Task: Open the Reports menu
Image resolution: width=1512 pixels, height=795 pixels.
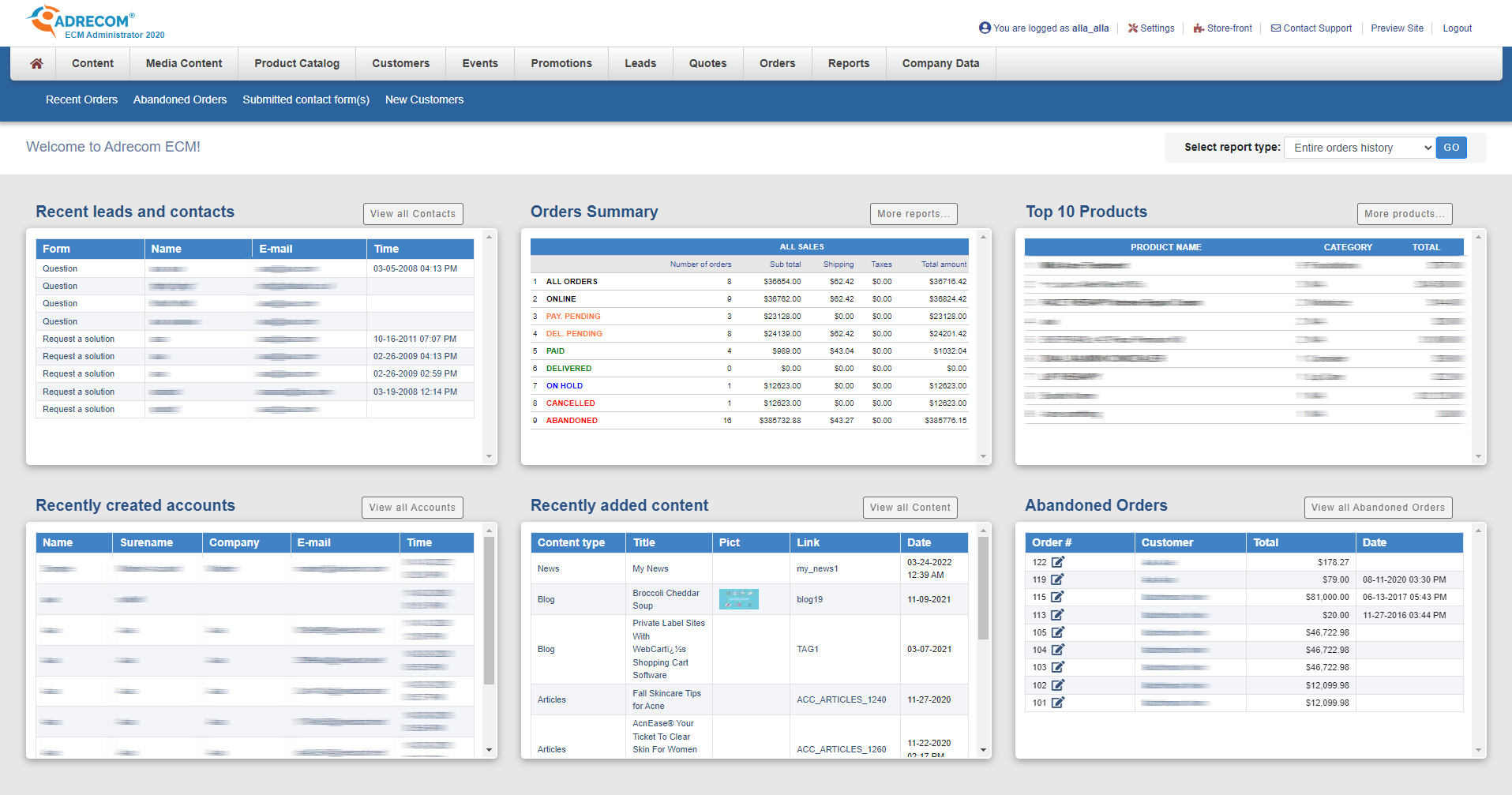Action: click(x=848, y=63)
